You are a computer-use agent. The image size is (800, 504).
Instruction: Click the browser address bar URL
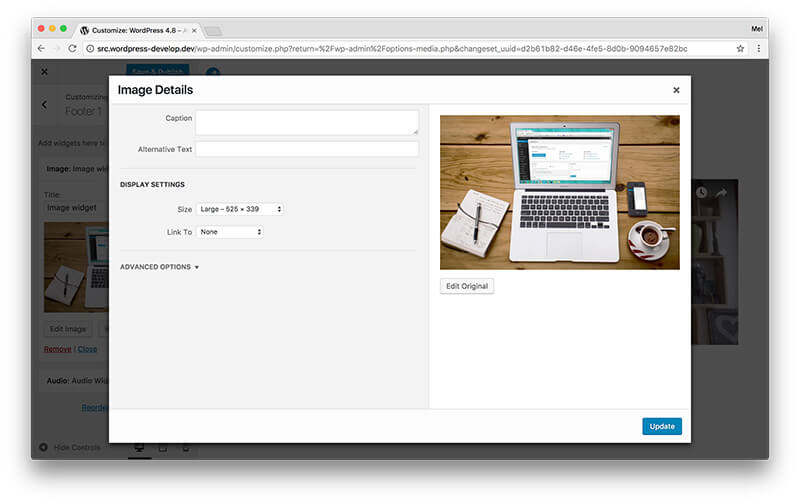(392, 48)
